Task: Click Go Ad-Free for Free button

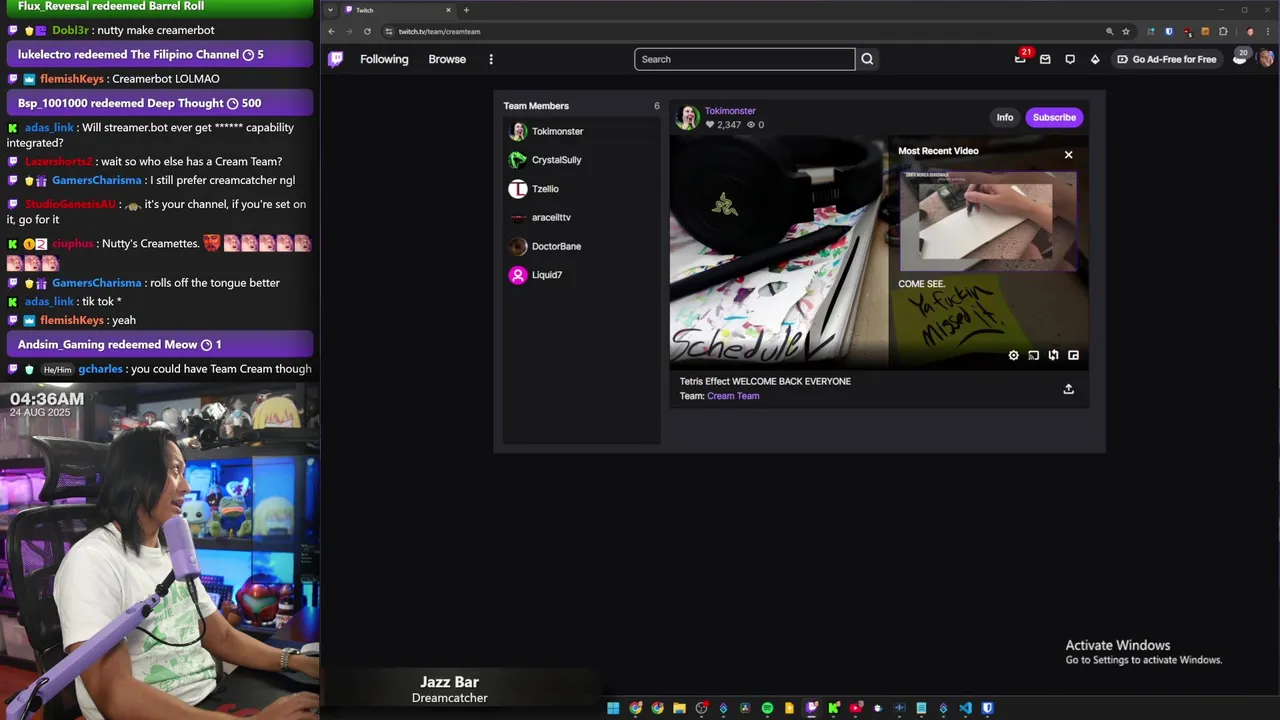Action: tap(1167, 59)
